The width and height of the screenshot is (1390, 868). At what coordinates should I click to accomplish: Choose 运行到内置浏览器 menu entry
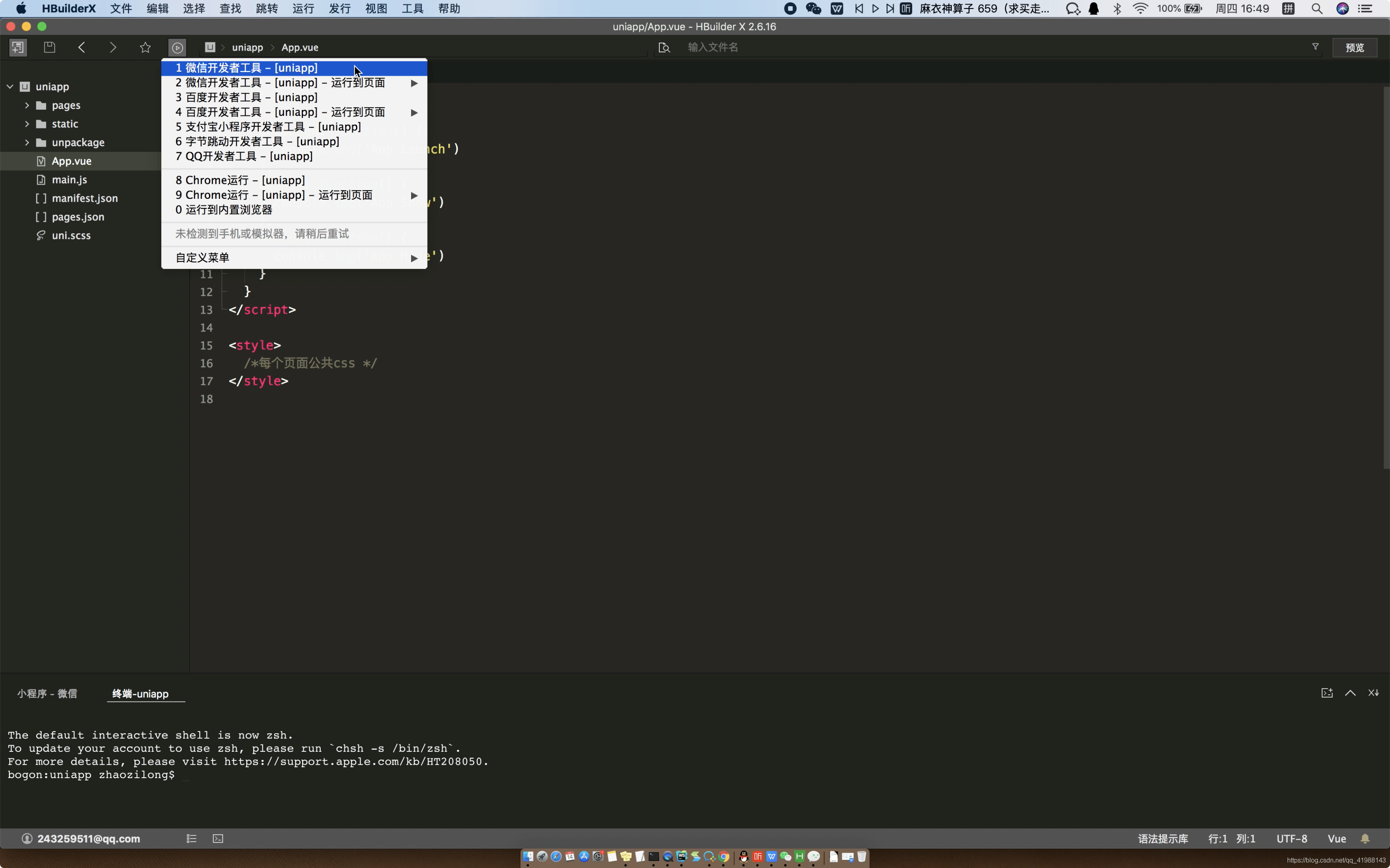224,210
